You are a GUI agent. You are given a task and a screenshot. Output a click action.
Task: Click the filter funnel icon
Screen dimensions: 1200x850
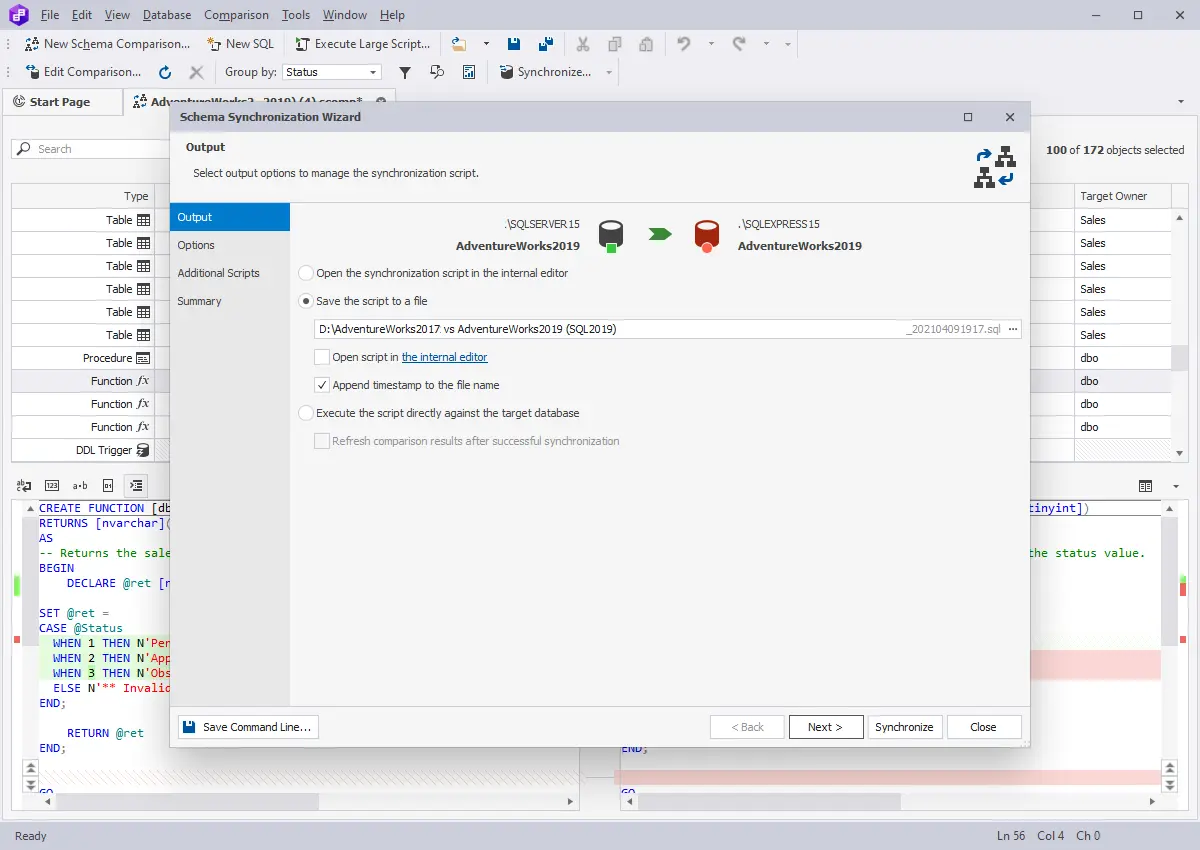405,72
